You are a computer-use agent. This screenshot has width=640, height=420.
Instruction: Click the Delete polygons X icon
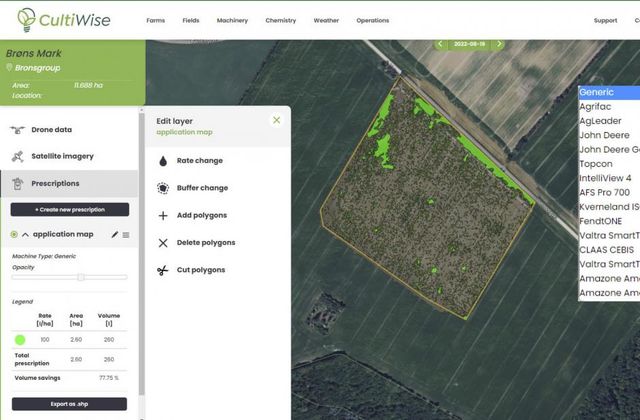(x=164, y=243)
